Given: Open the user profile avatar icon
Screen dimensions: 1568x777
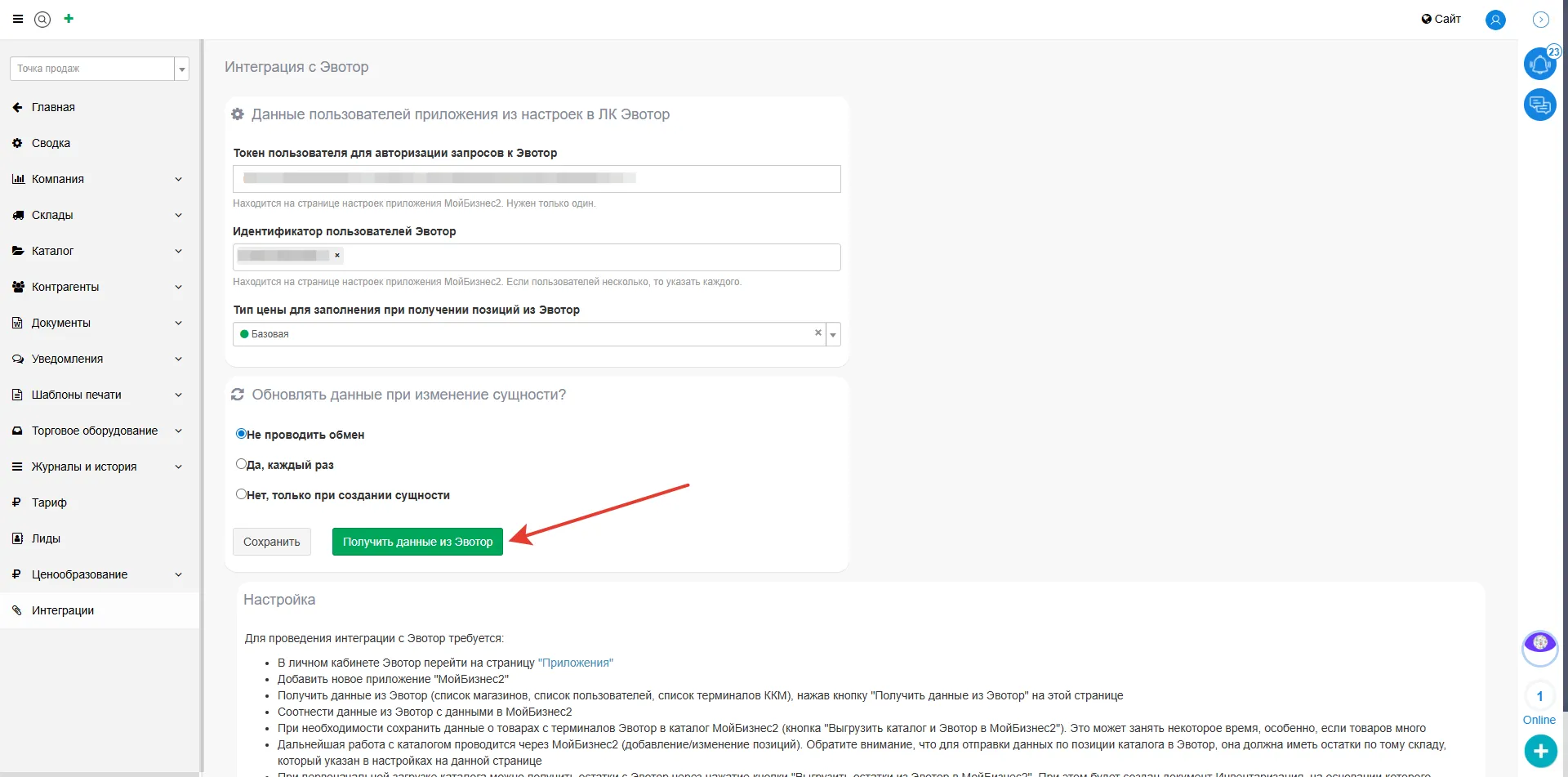Looking at the screenshot, I should (x=1494, y=20).
